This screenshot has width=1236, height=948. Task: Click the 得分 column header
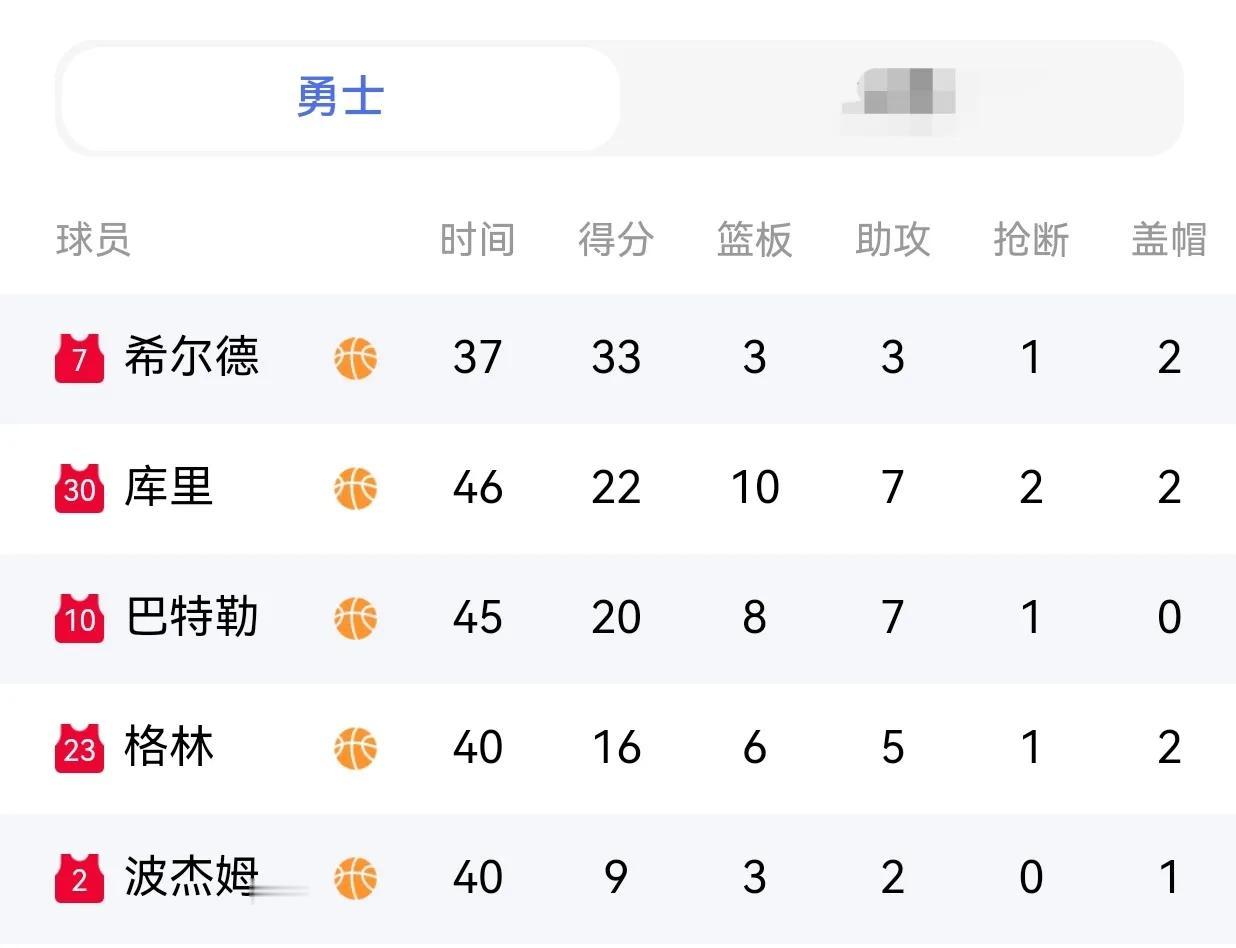click(616, 240)
